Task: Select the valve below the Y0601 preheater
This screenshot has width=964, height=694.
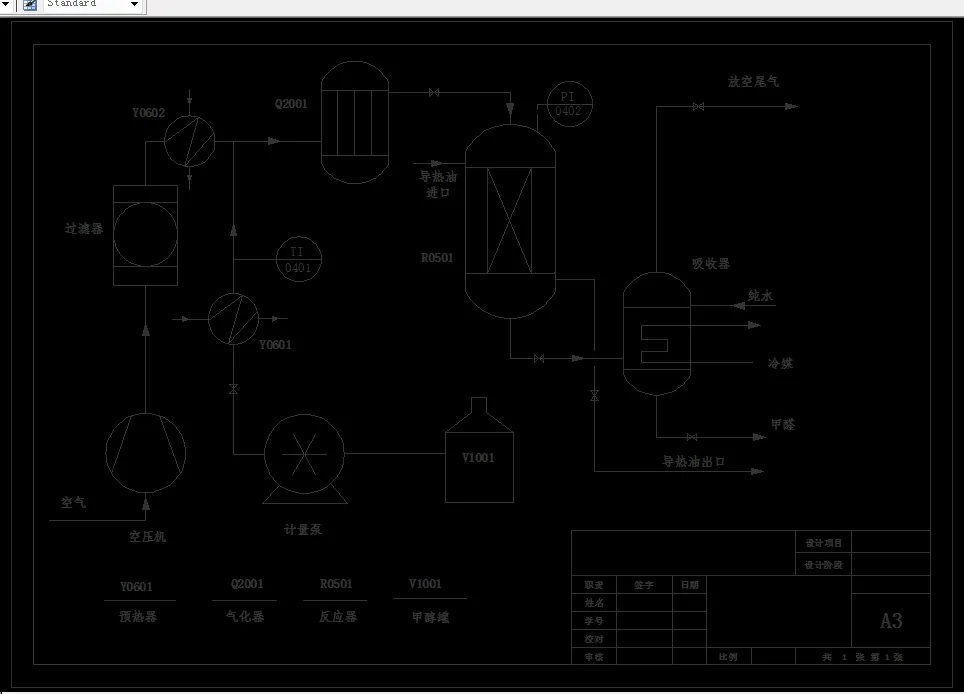Action: (x=233, y=388)
